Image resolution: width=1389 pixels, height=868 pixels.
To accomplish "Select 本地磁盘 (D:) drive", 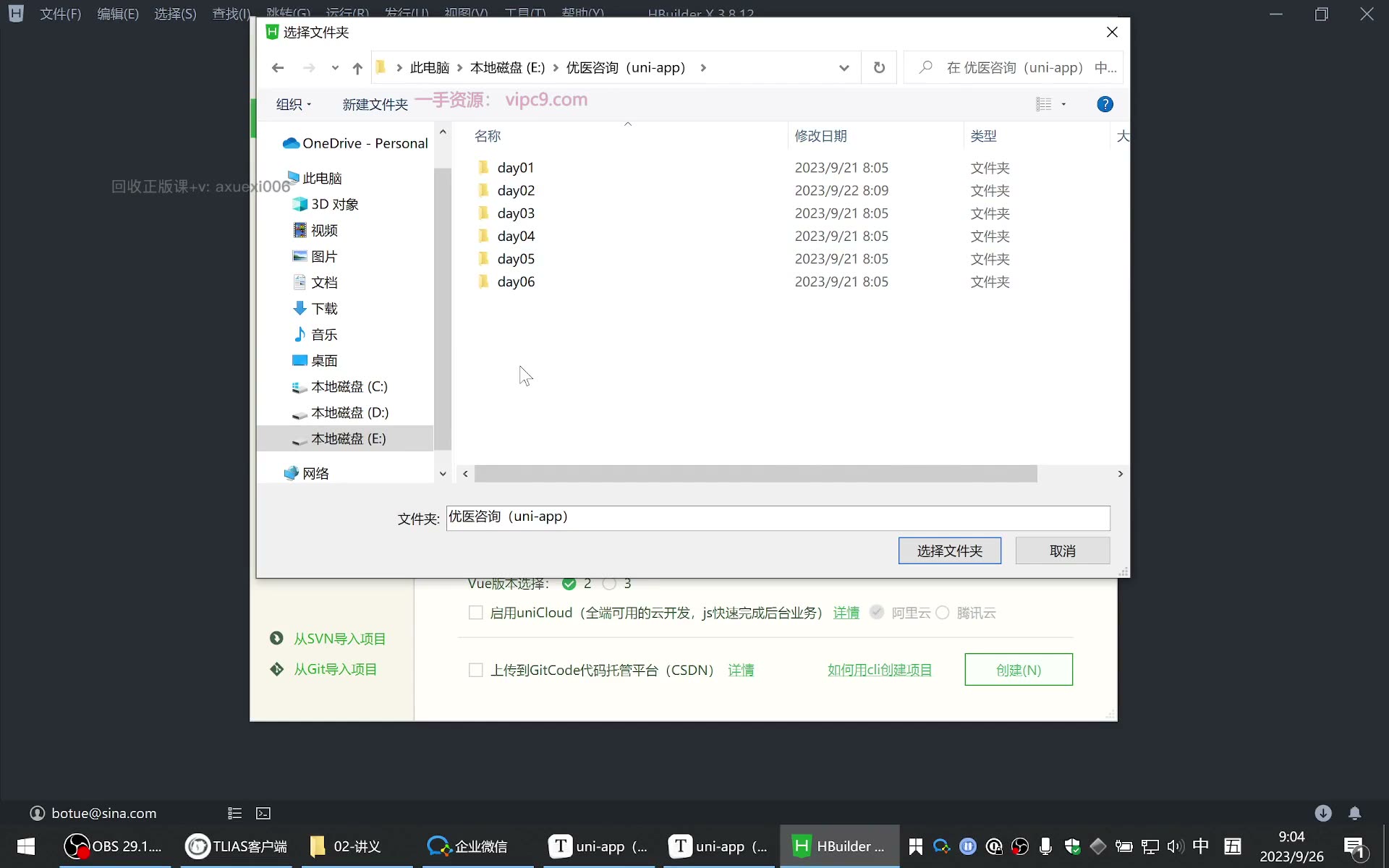I will click(339, 413).
